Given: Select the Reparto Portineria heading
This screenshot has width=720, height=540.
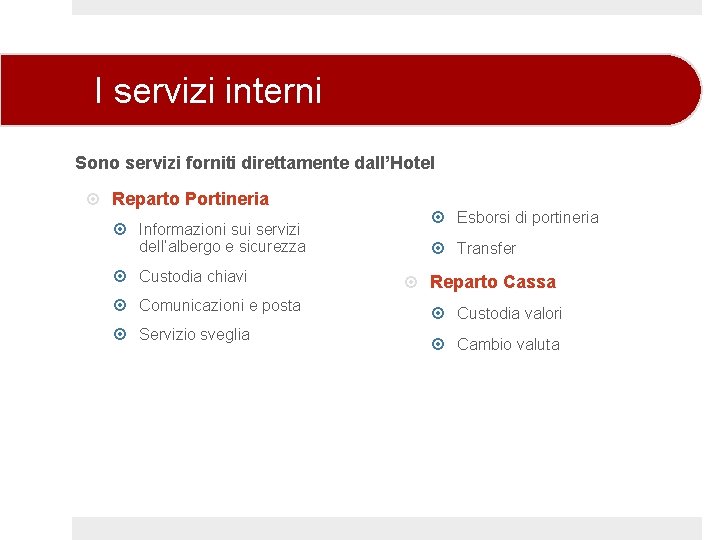Looking at the screenshot, I should pos(190,199).
